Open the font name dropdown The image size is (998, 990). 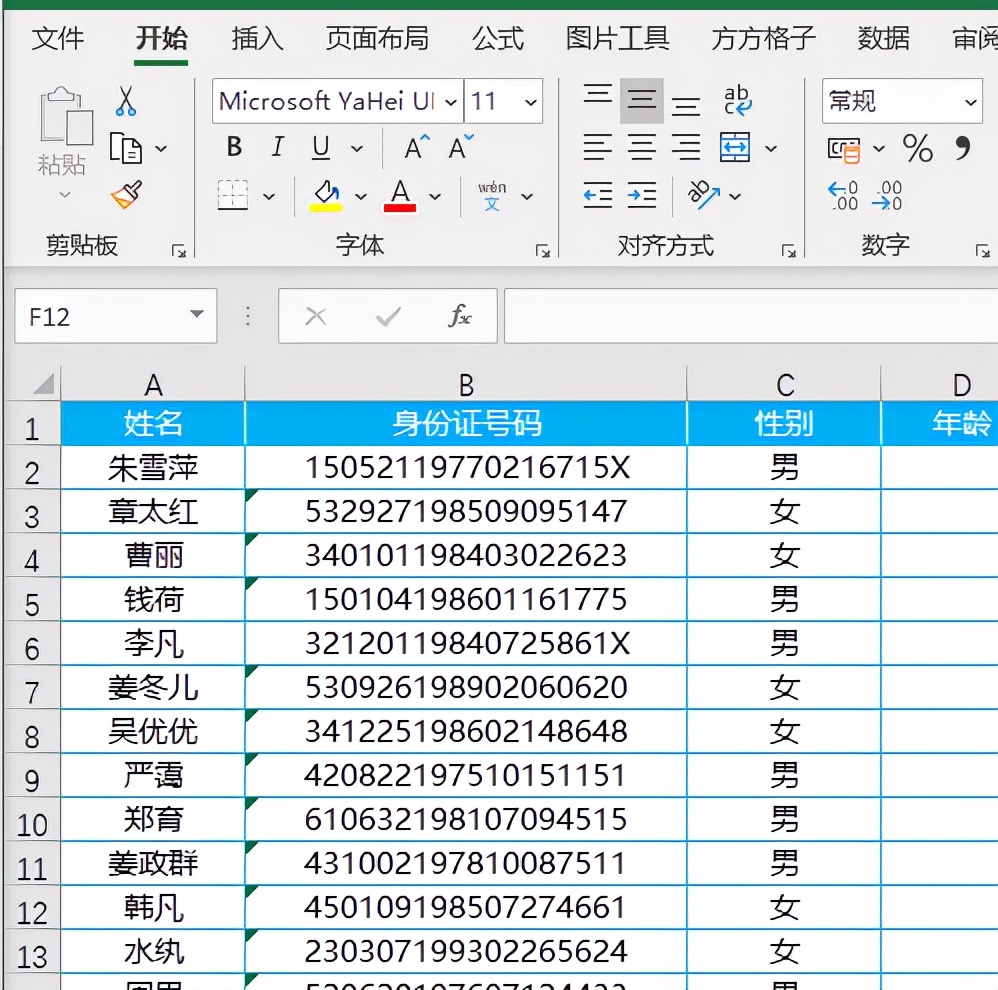click(452, 101)
